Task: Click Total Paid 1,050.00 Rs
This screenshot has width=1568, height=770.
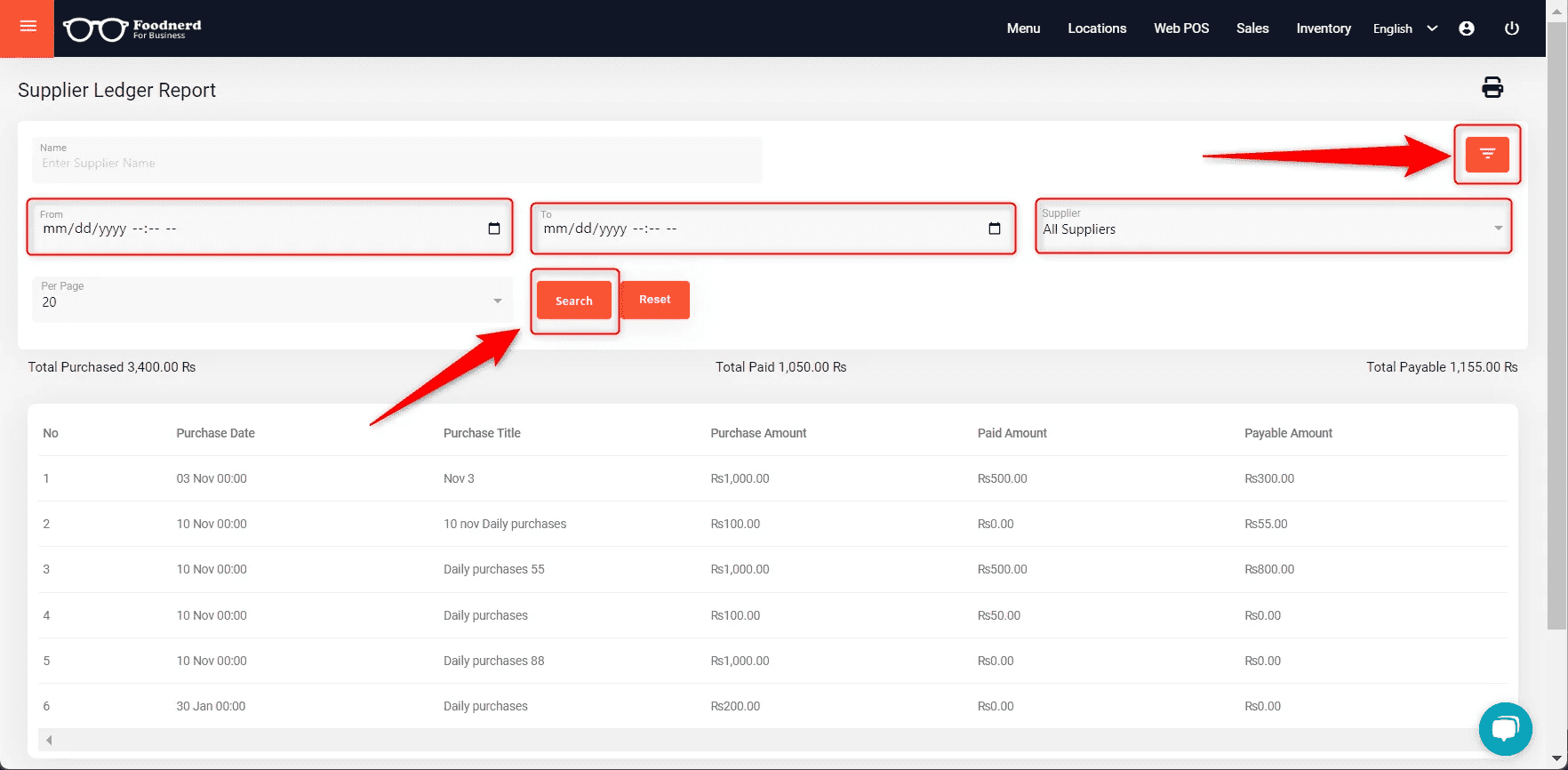Action: pos(781,366)
